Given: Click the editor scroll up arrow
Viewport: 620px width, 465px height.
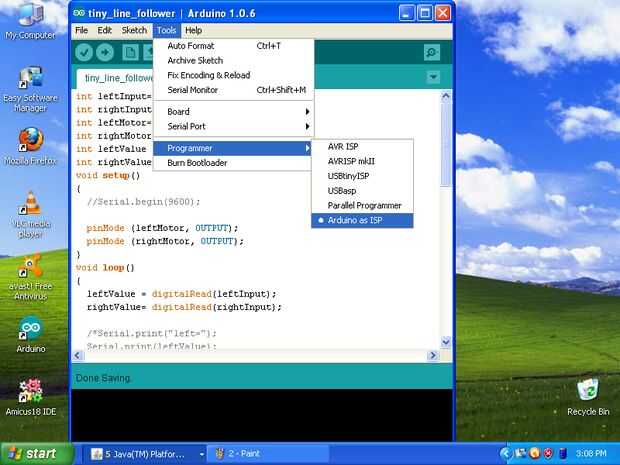Looking at the screenshot, I should coord(446,96).
